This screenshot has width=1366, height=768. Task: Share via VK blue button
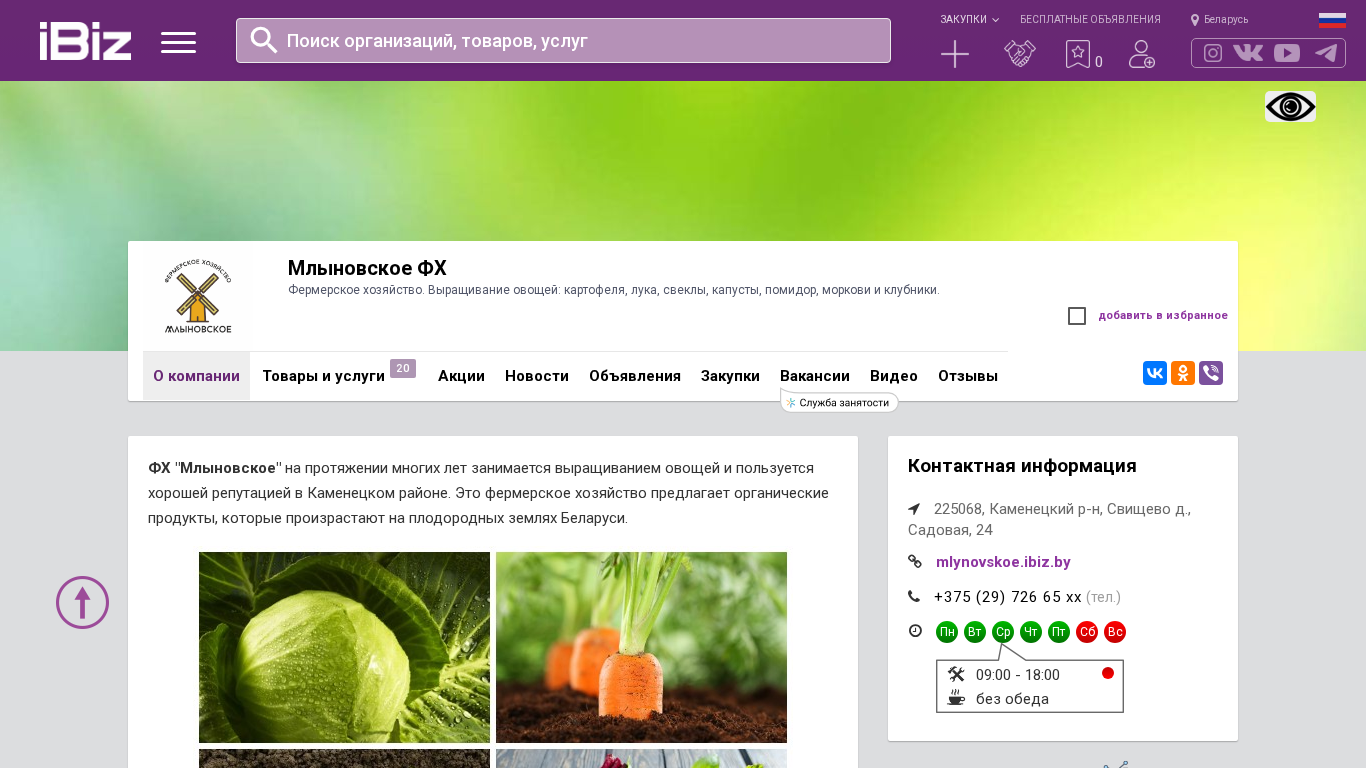(x=1155, y=373)
